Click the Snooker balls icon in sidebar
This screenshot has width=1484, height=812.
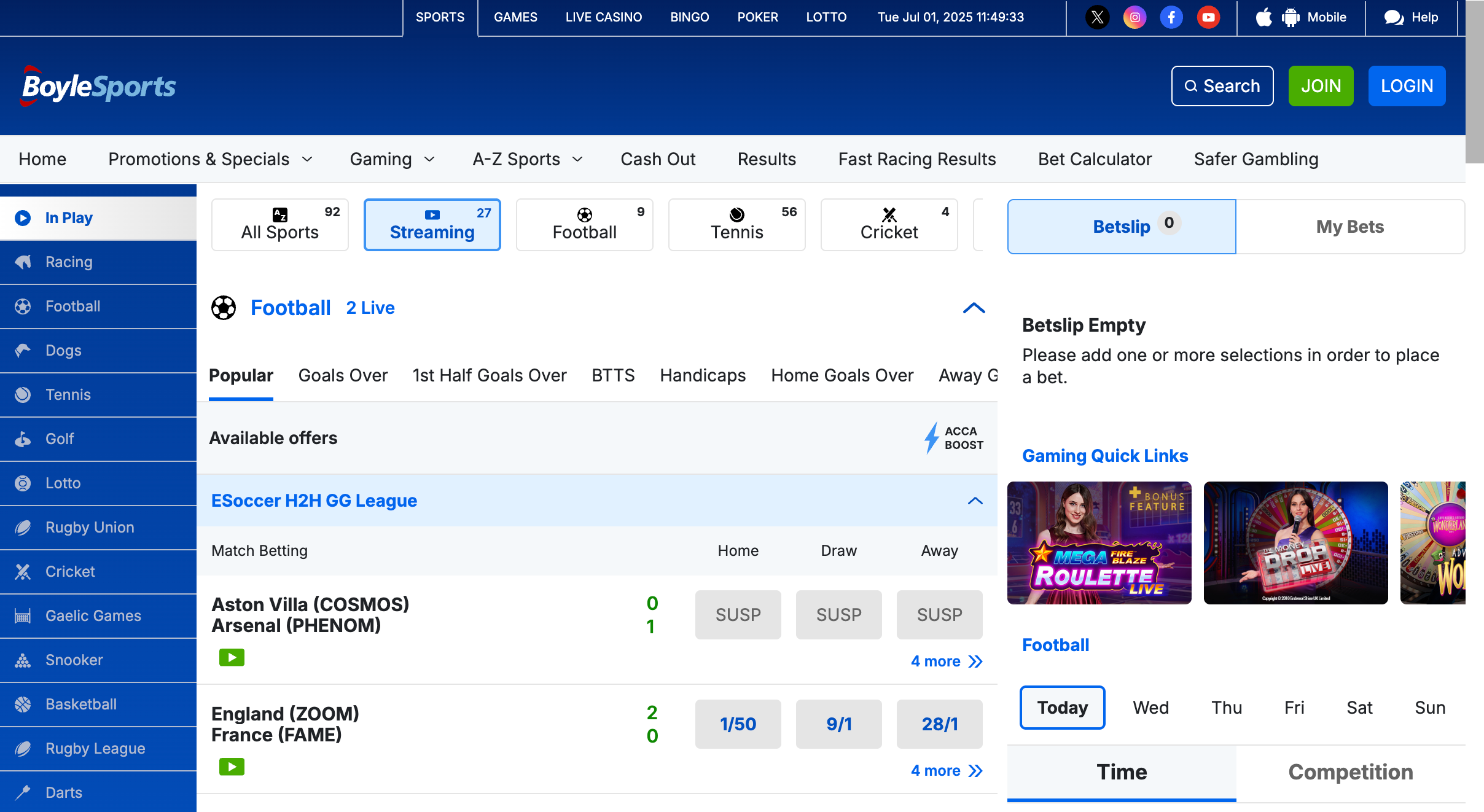pos(23,660)
